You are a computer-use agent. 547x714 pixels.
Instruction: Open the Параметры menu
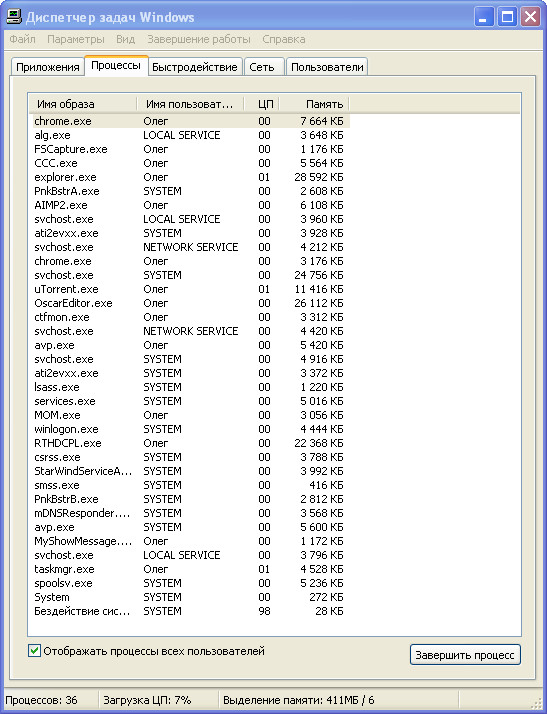[76, 39]
